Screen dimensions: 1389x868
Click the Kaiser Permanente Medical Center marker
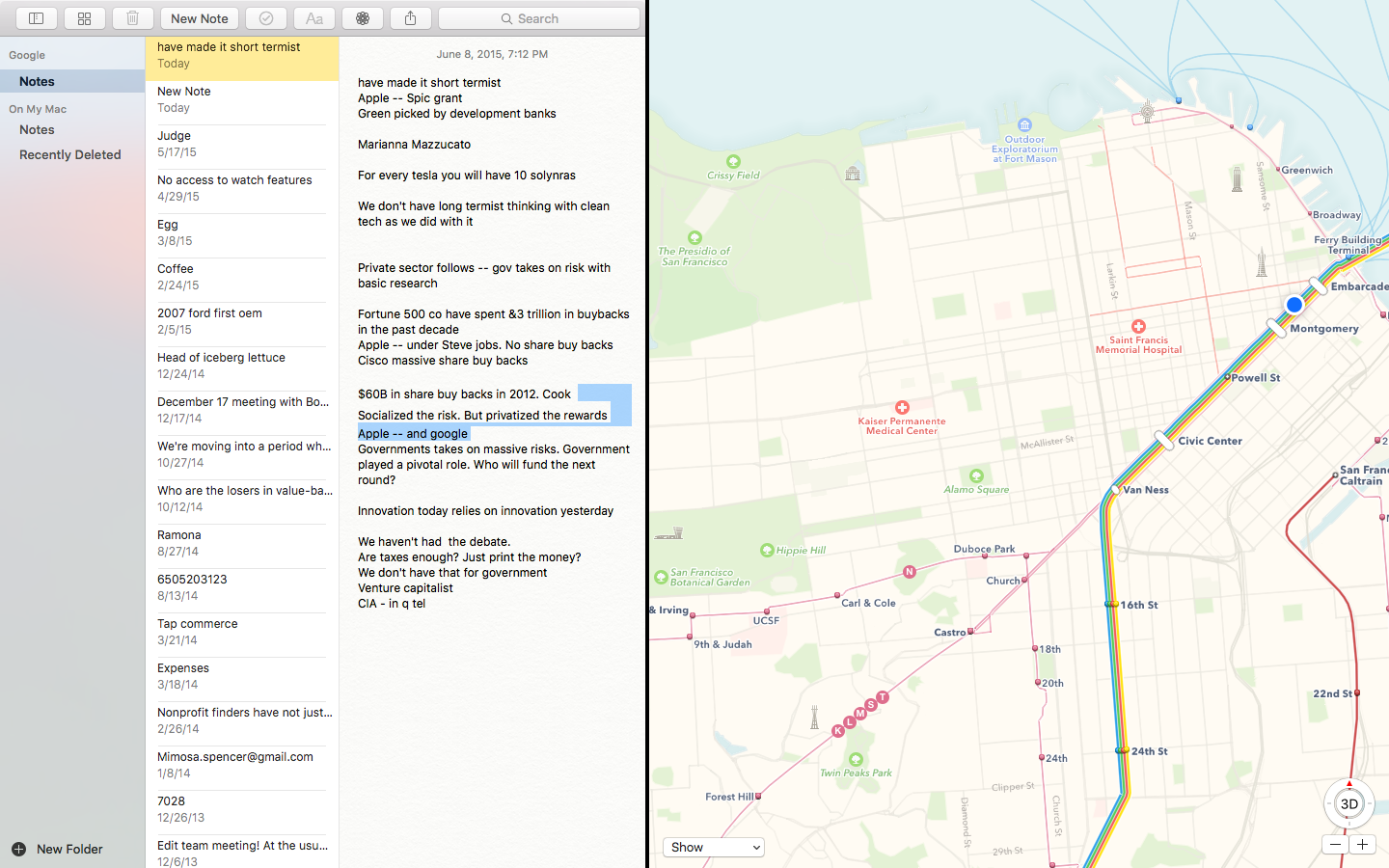(x=902, y=408)
